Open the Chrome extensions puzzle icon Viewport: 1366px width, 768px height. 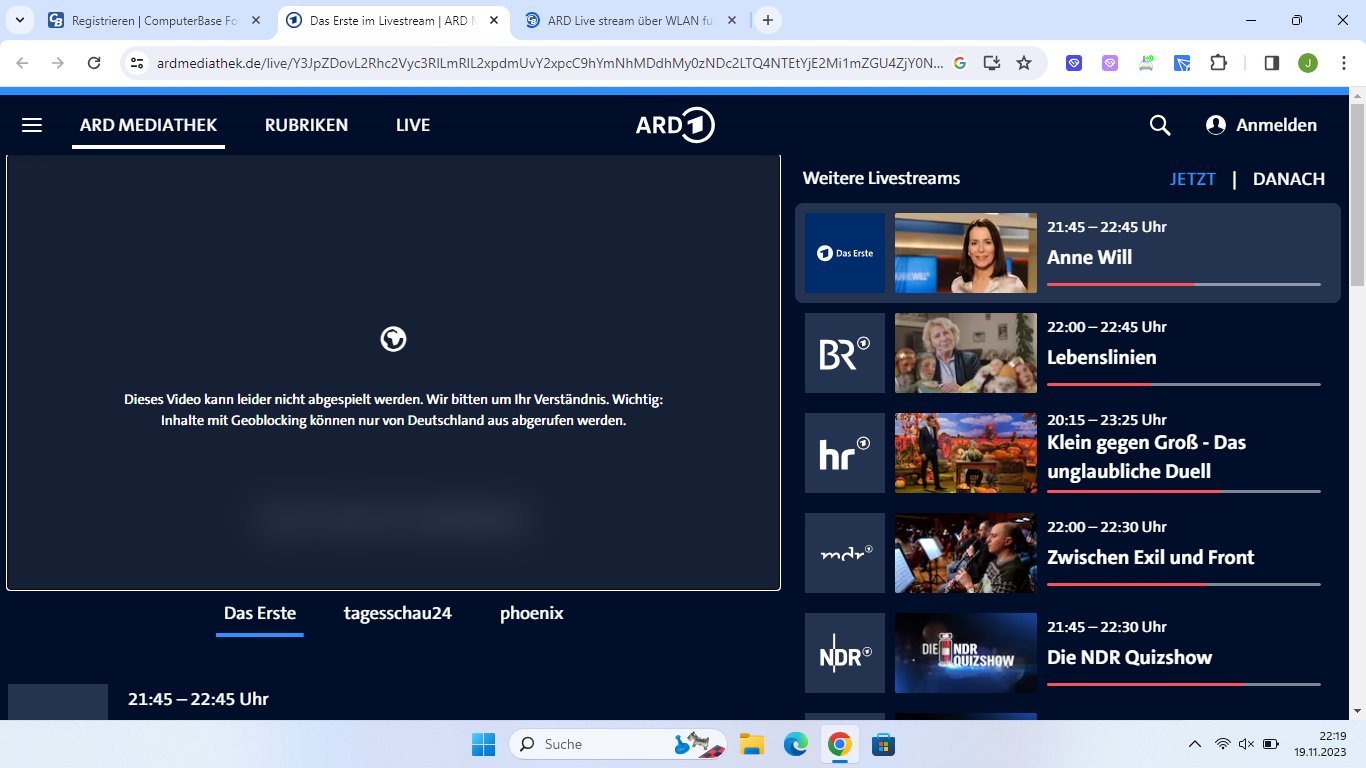(x=1218, y=63)
